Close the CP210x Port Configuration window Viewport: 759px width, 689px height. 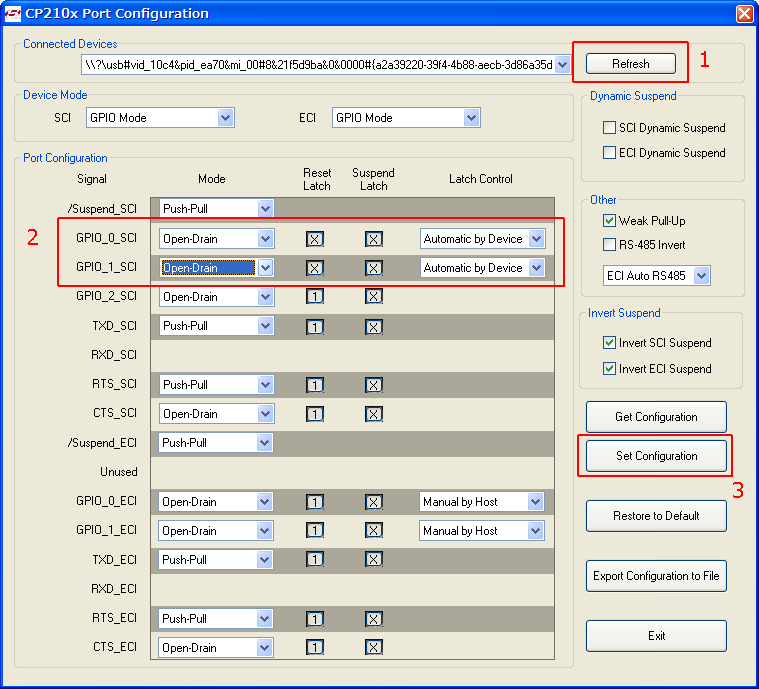(744, 14)
